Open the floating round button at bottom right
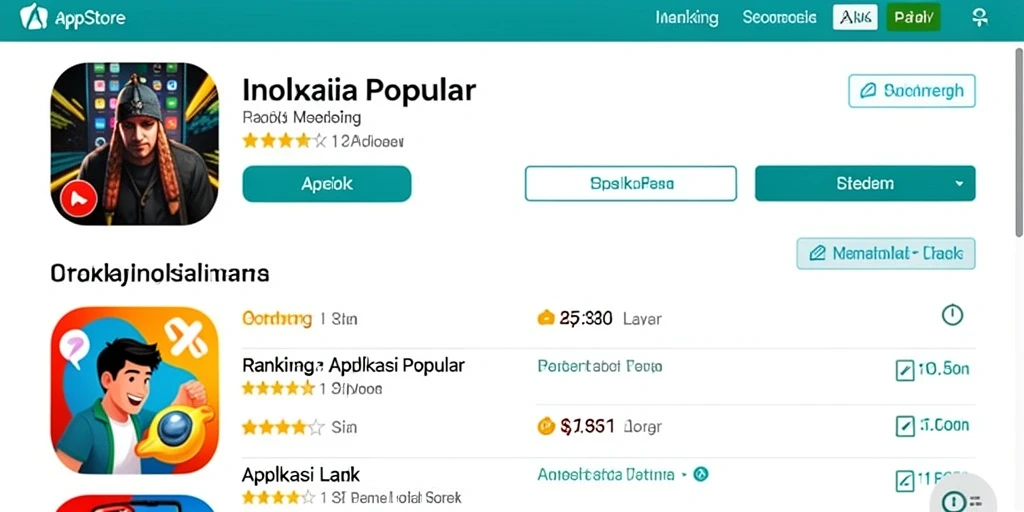1024x512 pixels. pos(963,498)
